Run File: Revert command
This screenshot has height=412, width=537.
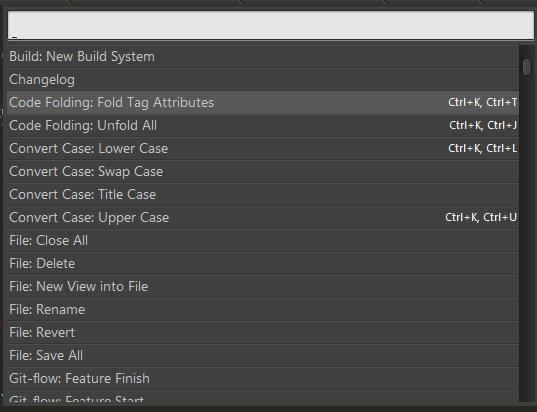point(263,332)
